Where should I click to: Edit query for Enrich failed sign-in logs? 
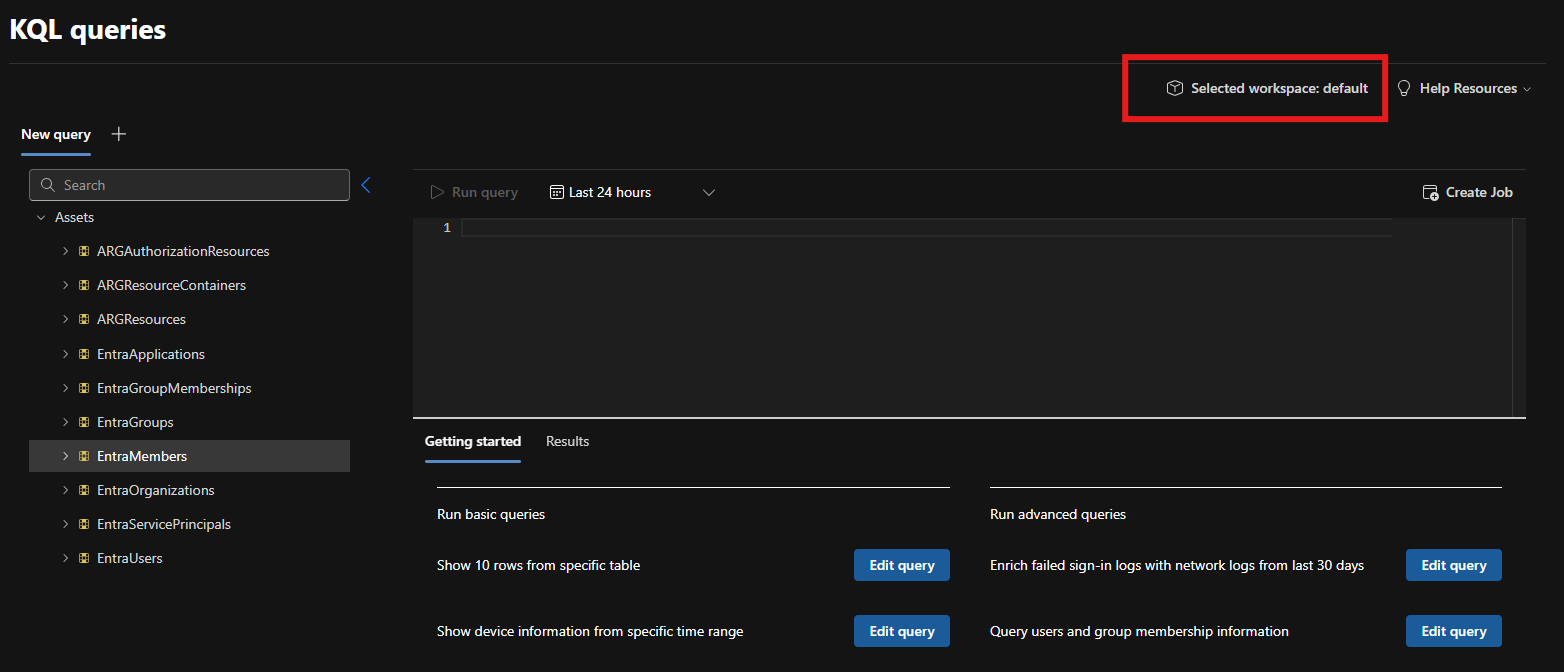(1454, 565)
